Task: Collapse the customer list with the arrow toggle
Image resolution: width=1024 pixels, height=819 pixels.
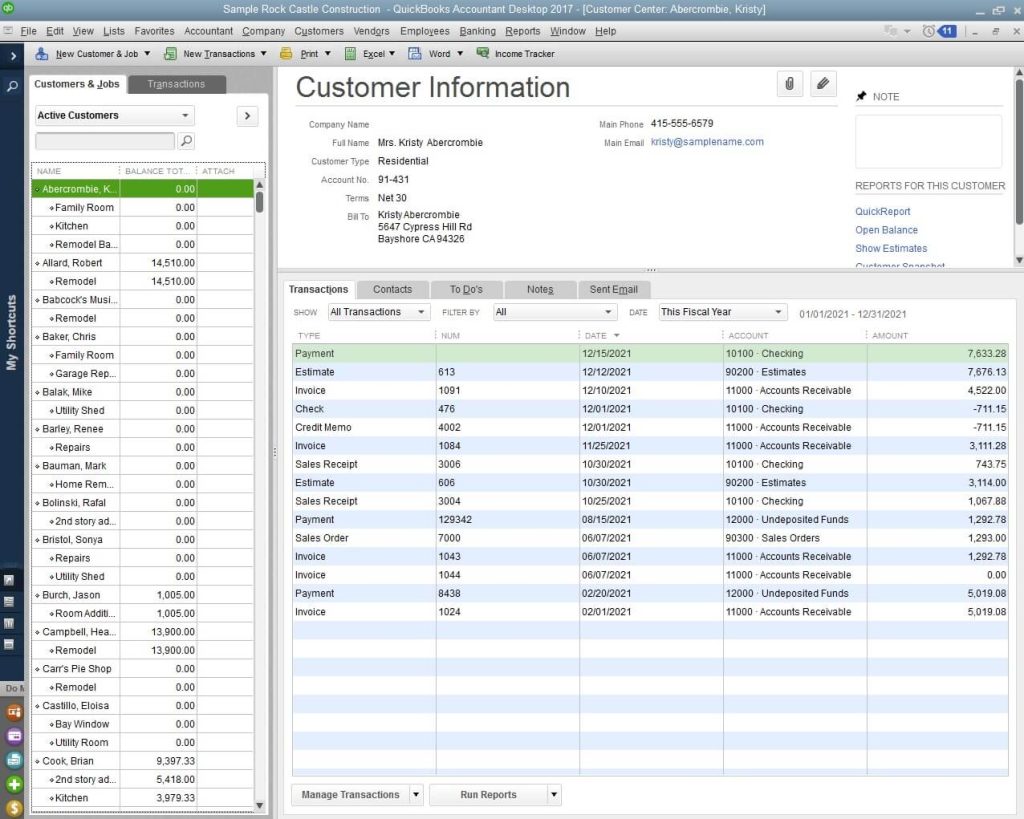Action: [246, 115]
